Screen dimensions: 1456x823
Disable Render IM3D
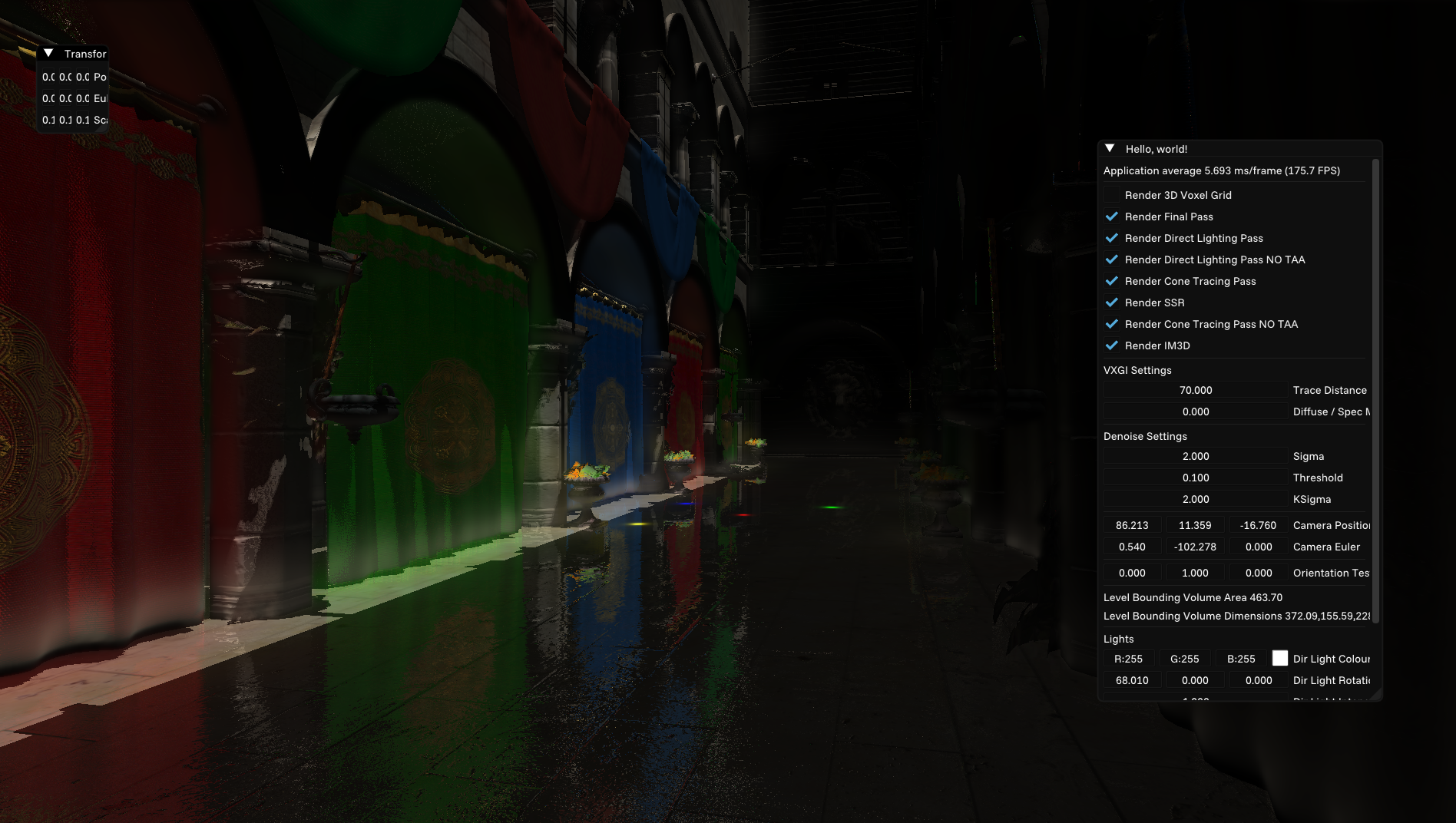[1112, 345]
